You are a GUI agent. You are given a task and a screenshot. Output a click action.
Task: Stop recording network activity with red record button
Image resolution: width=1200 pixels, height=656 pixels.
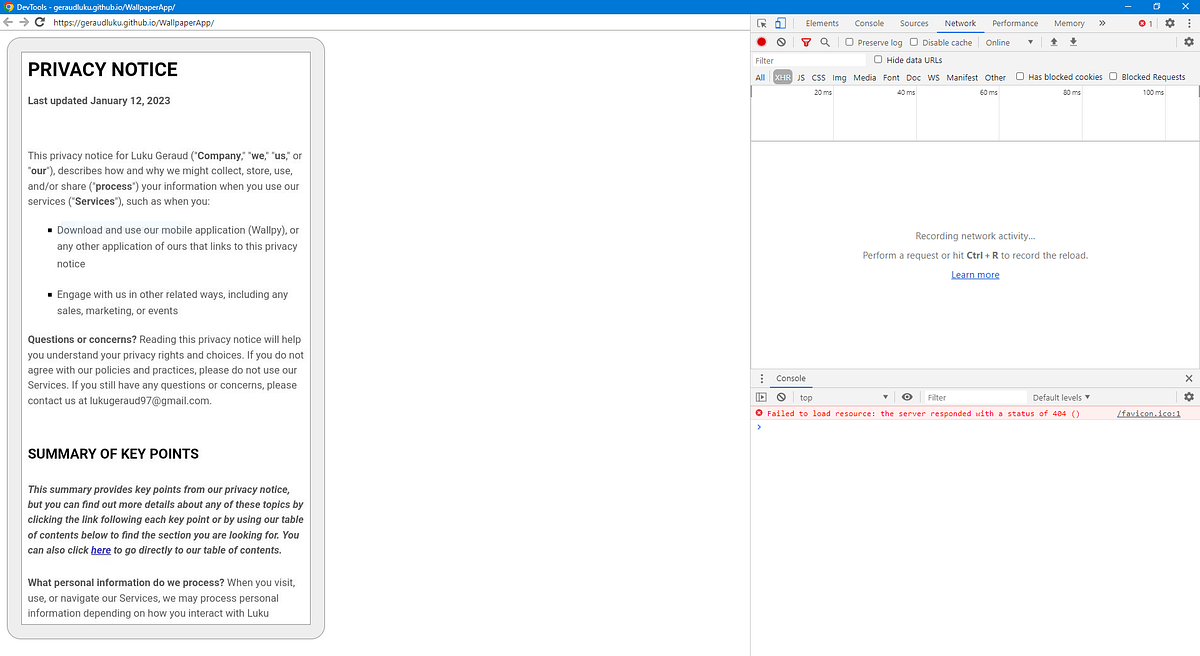point(761,42)
